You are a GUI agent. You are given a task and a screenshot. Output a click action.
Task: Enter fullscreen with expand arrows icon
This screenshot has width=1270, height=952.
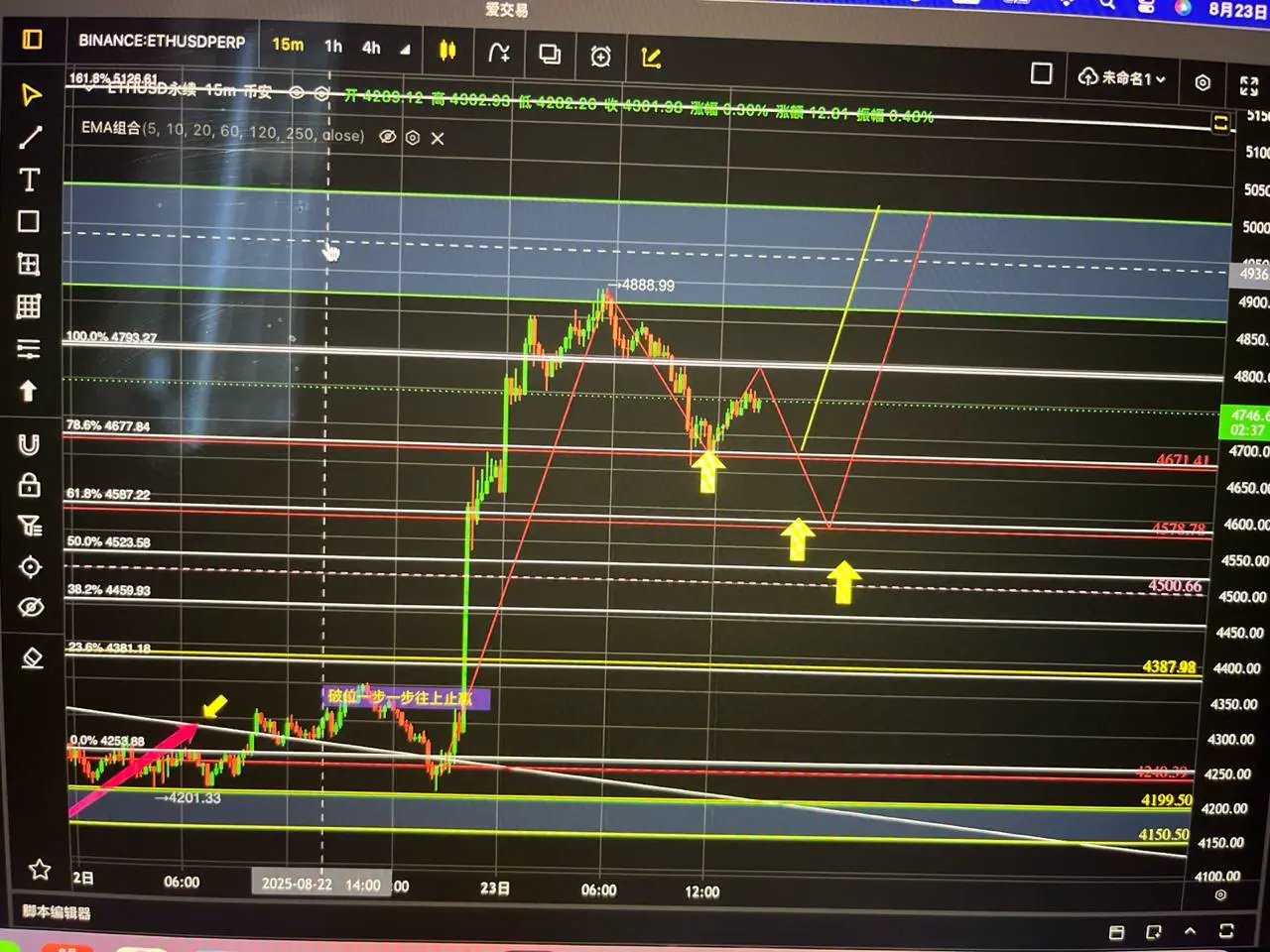click(x=1249, y=86)
